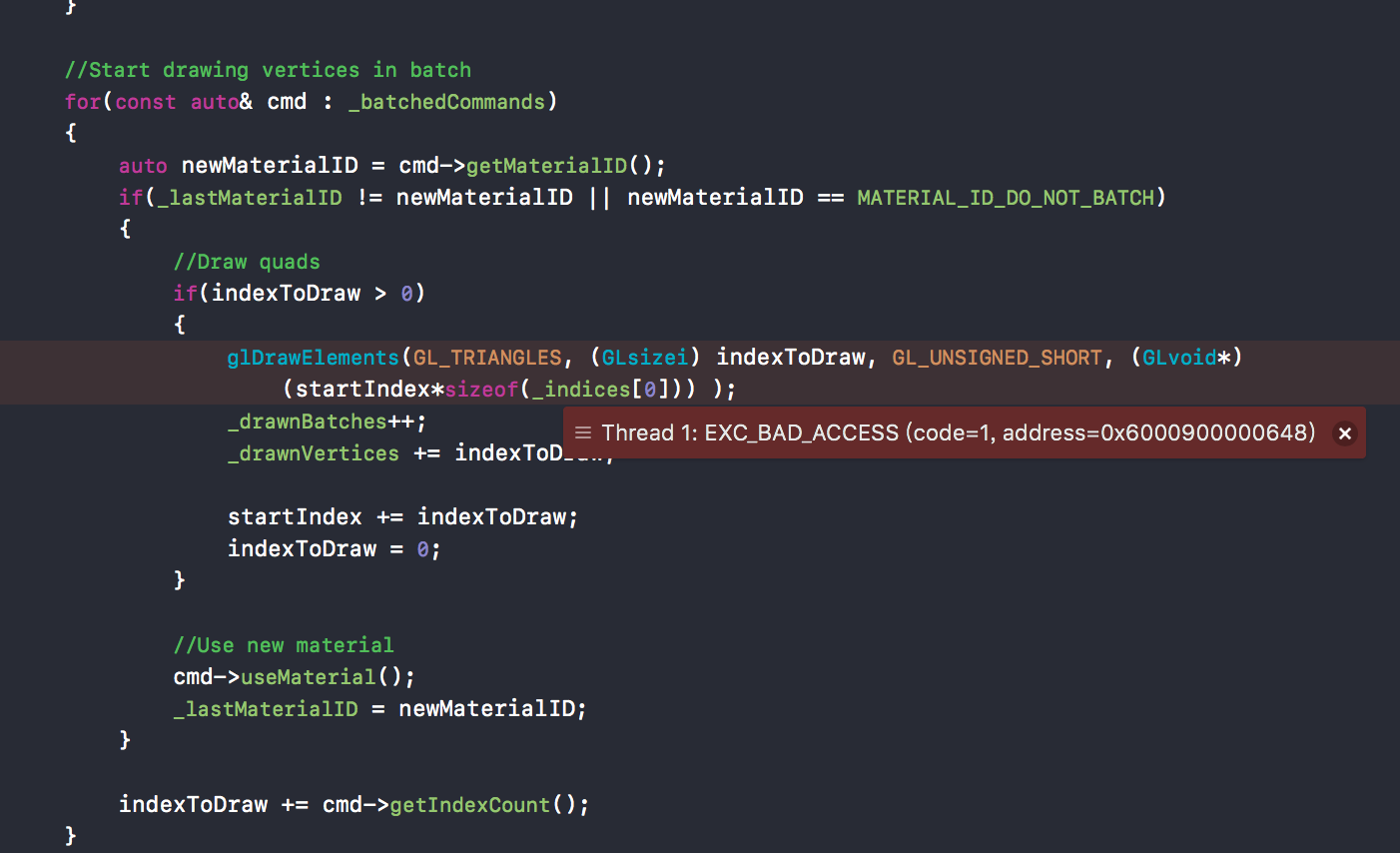Viewport: 1400px width, 853px height.
Task: Dismiss the EXC_BAD_ACCESS error annotation
Action: point(1345,433)
